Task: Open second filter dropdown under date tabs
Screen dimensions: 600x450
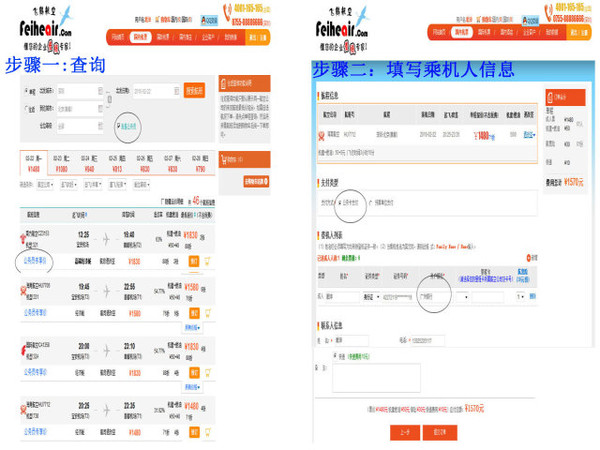Action: (x=69, y=185)
